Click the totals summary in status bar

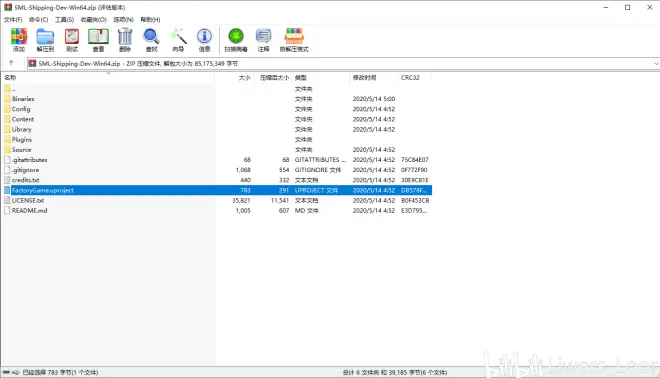395,373
